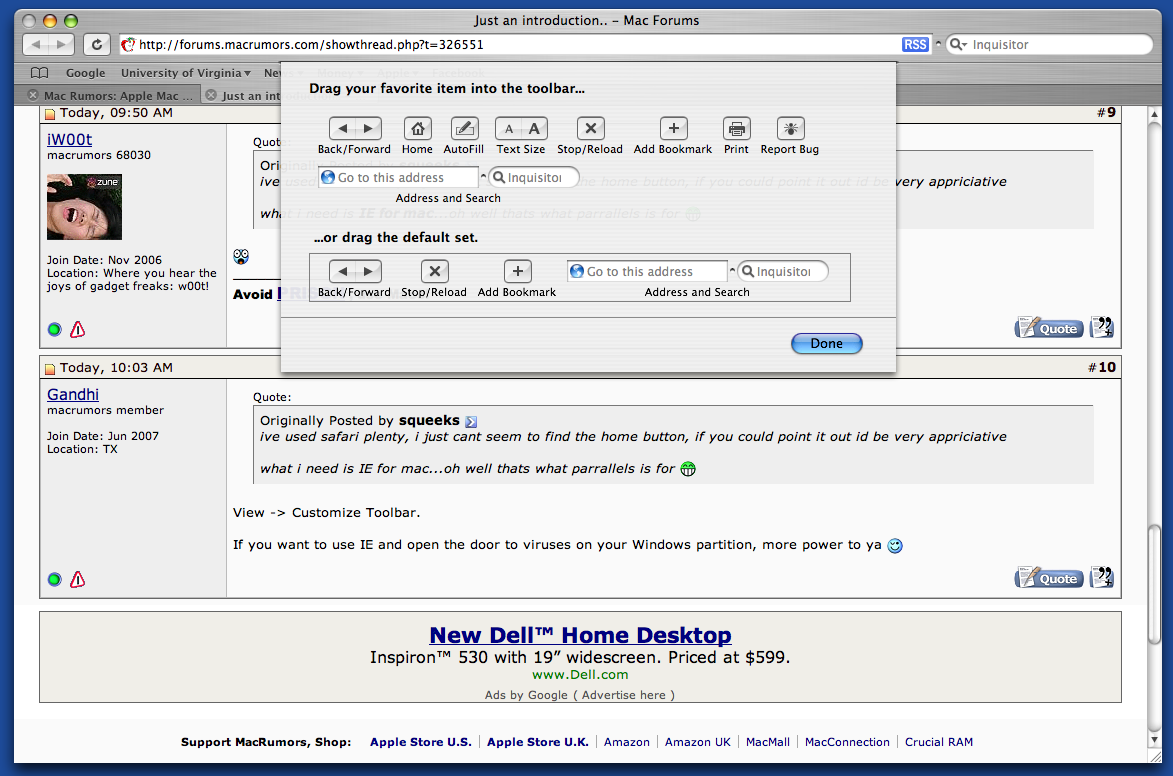The height and width of the screenshot is (776, 1173).
Task: Click the scrollbar up arrow
Action: click(1154, 114)
